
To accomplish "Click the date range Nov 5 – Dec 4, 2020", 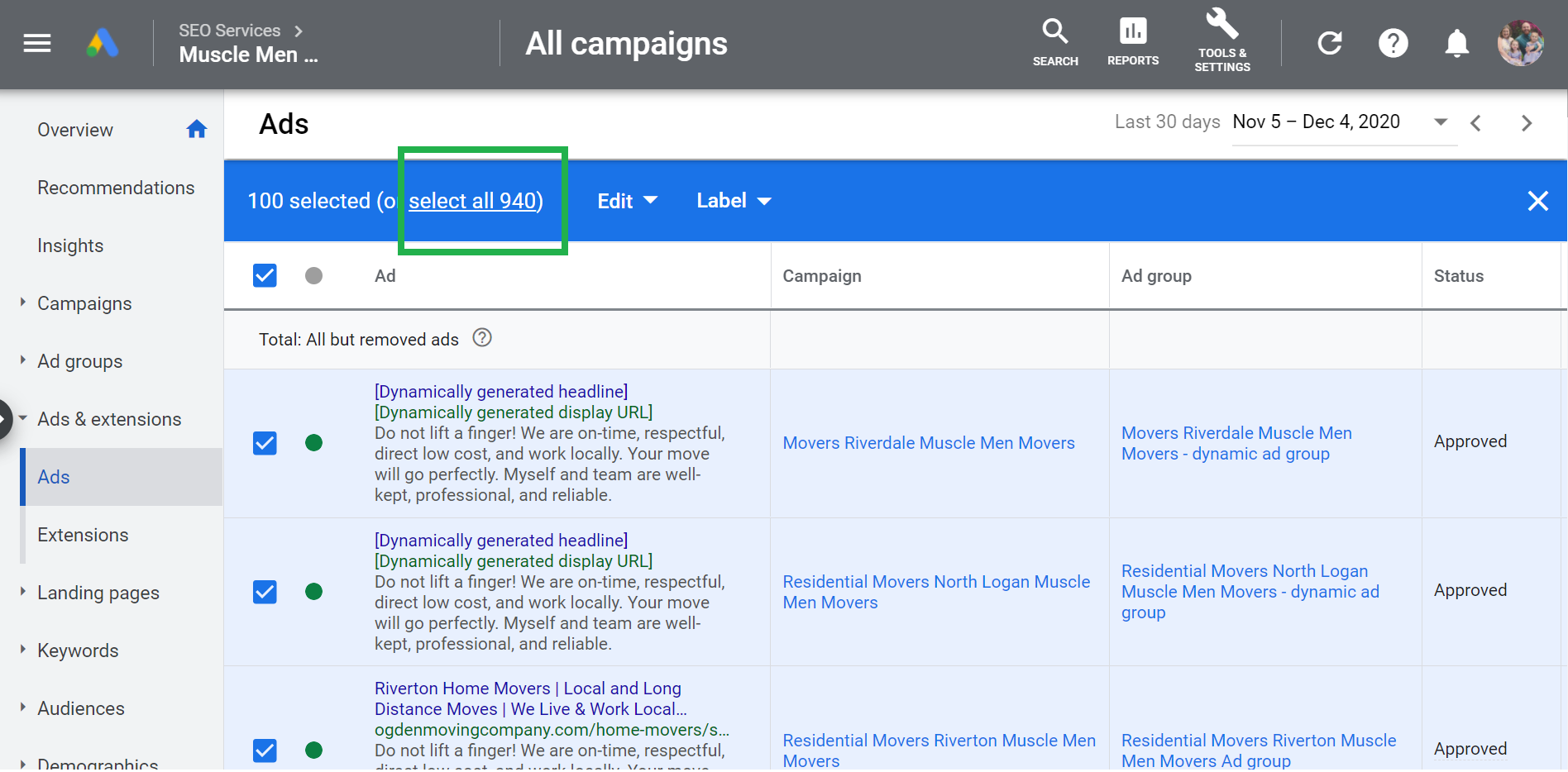I will [x=1316, y=122].
